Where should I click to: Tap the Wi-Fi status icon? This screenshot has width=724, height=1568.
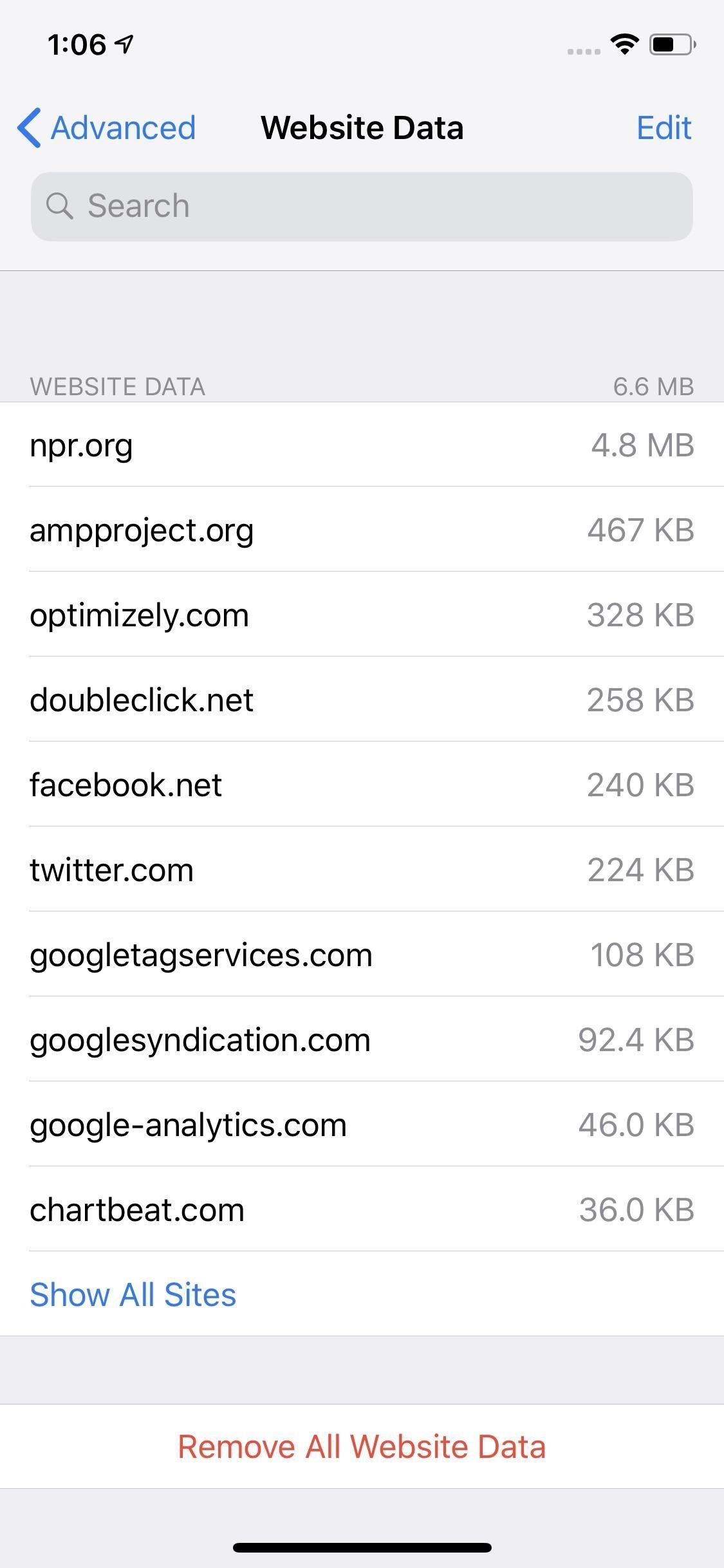pos(624,44)
